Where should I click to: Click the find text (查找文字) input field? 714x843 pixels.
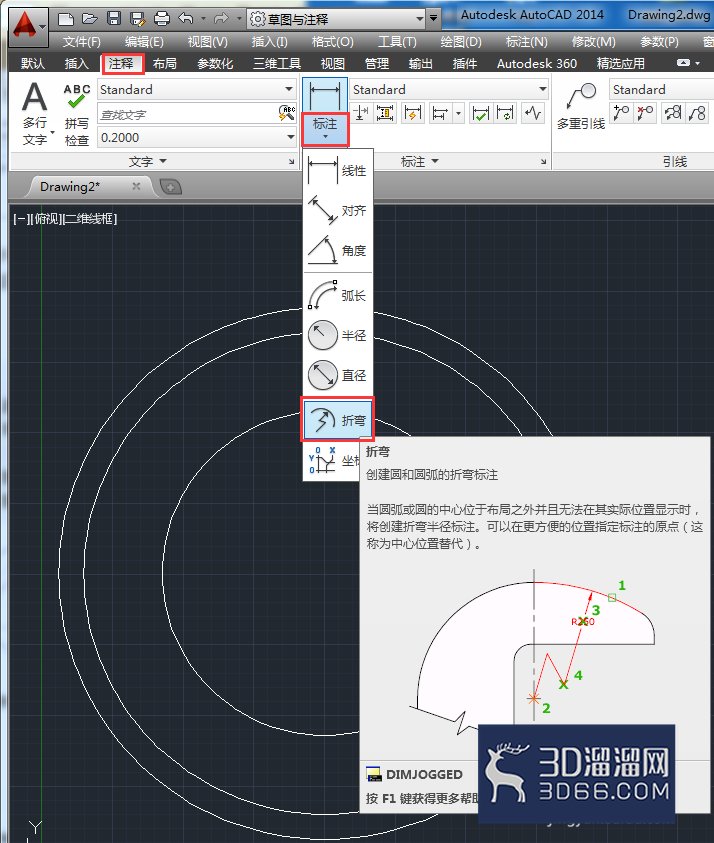coord(188,114)
